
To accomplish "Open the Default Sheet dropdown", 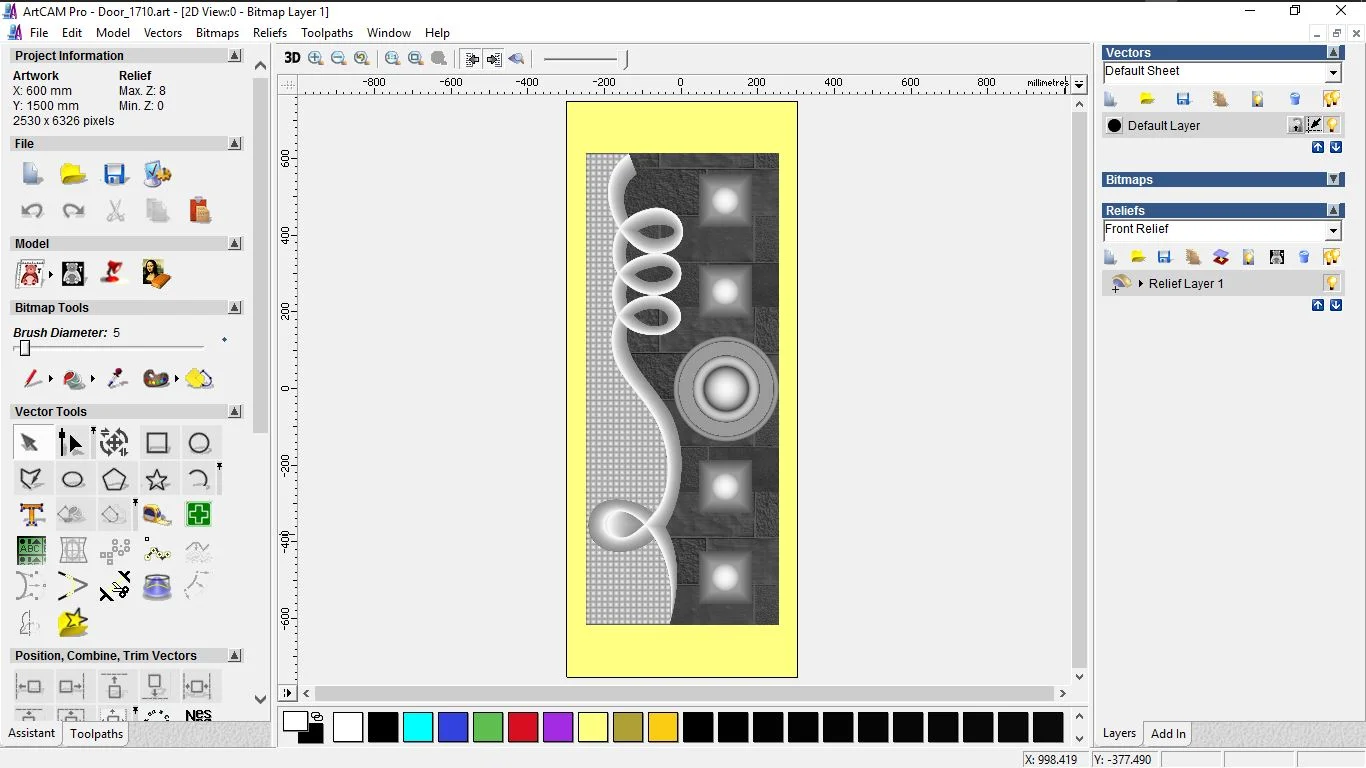I will point(1333,73).
